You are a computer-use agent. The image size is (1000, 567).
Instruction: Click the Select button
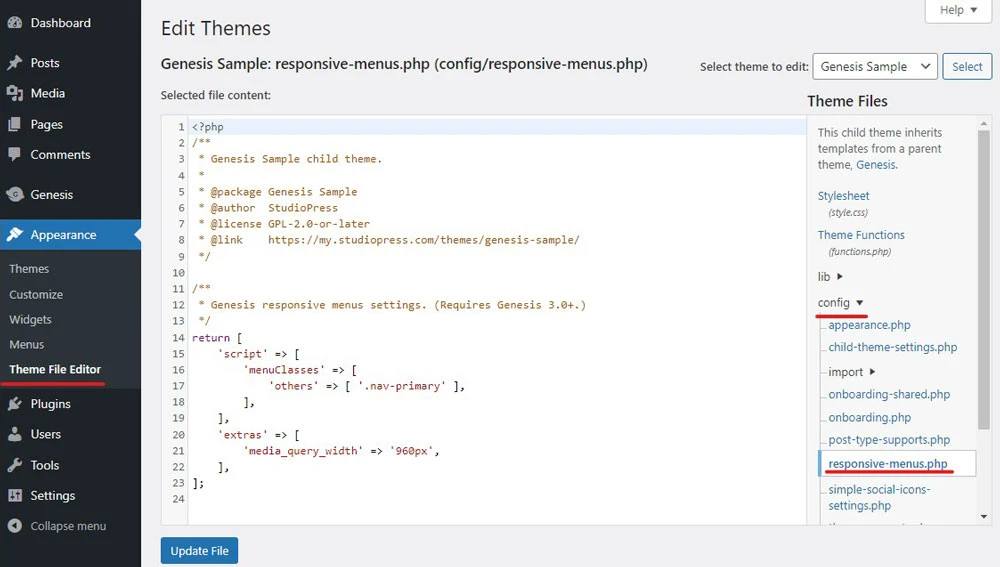click(x=967, y=66)
